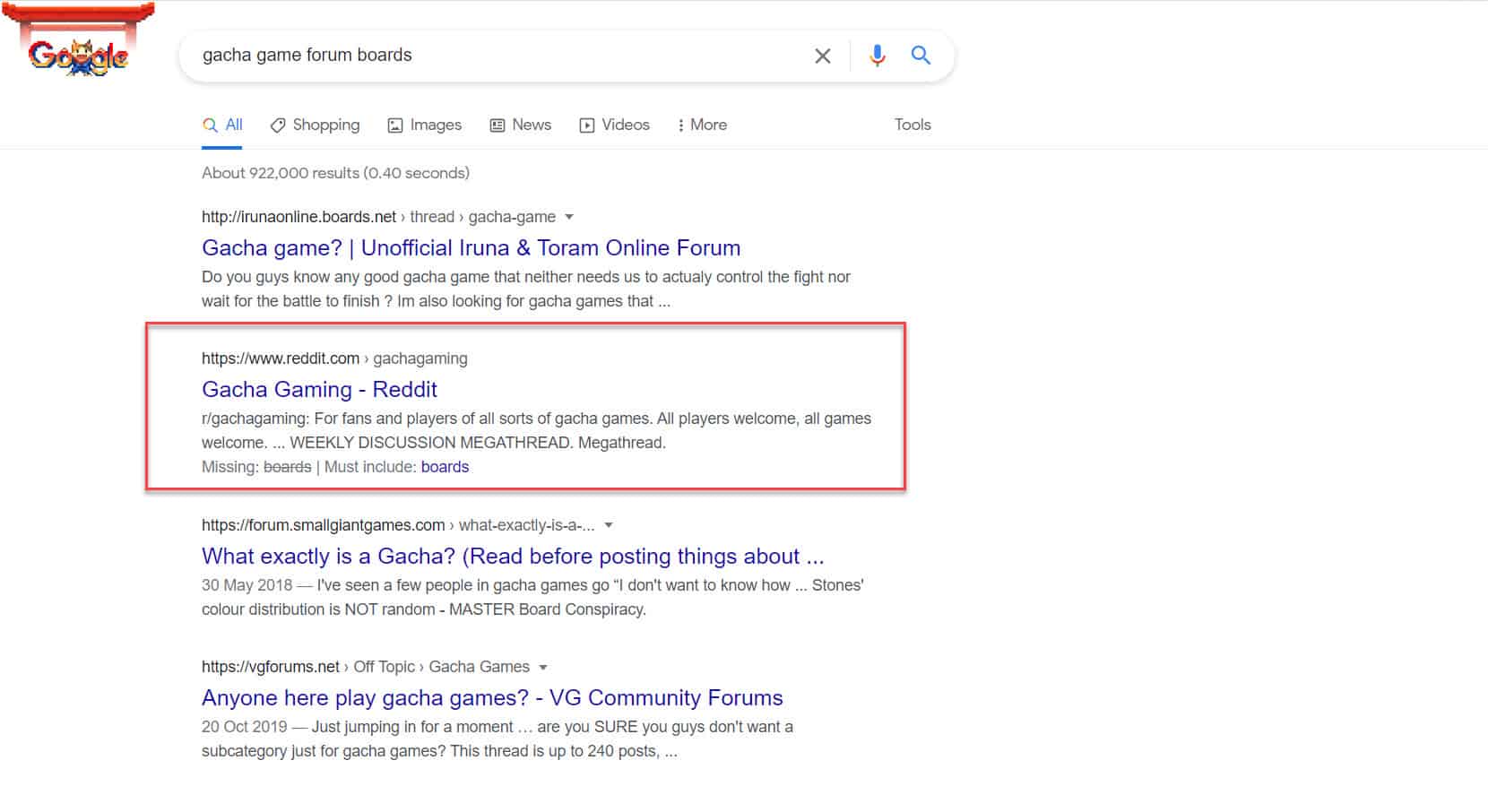The height and width of the screenshot is (812, 1488).
Task: Clear the search box with X icon
Action: coord(822,56)
